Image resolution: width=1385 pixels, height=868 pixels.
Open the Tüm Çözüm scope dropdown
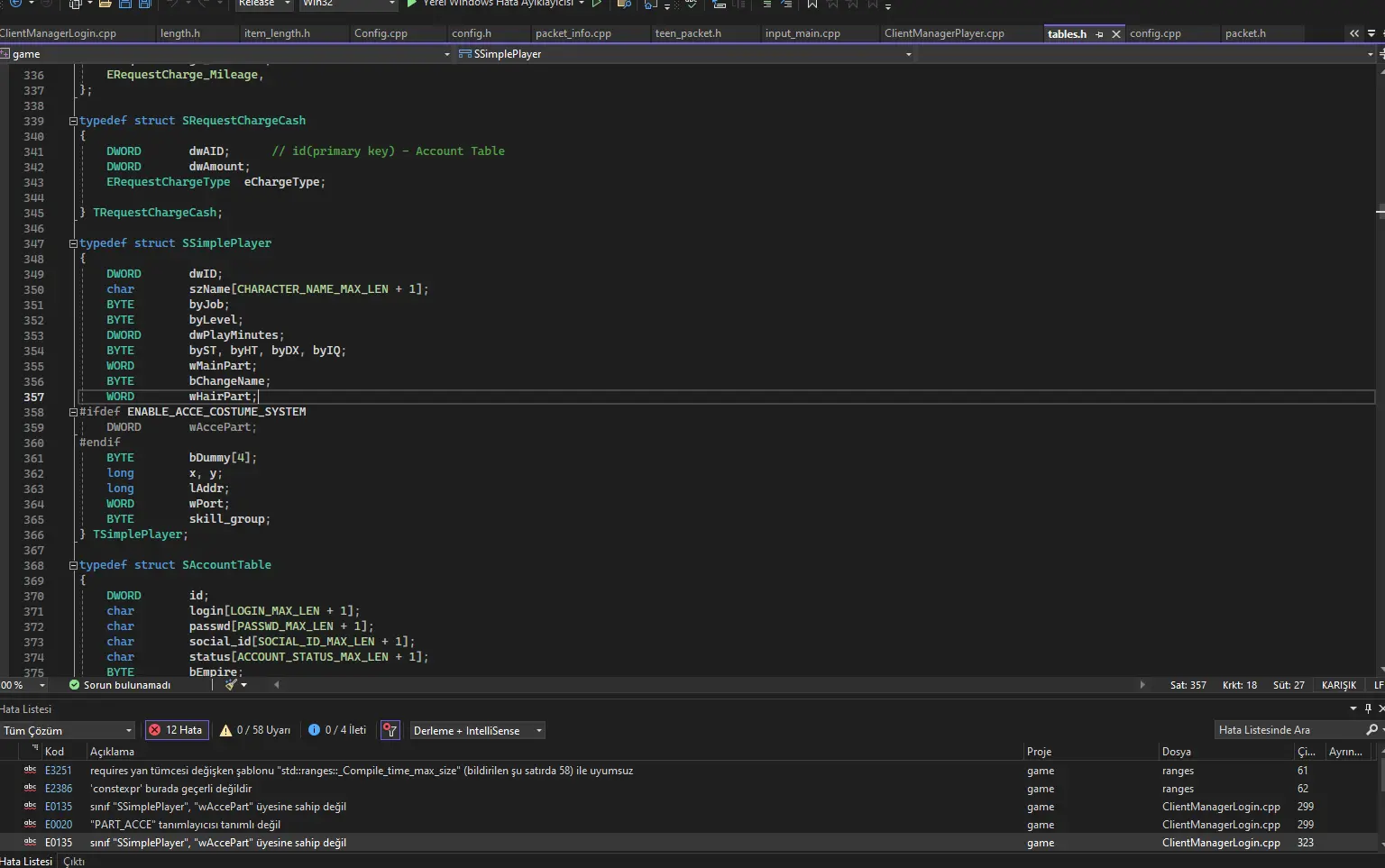(x=68, y=730)
